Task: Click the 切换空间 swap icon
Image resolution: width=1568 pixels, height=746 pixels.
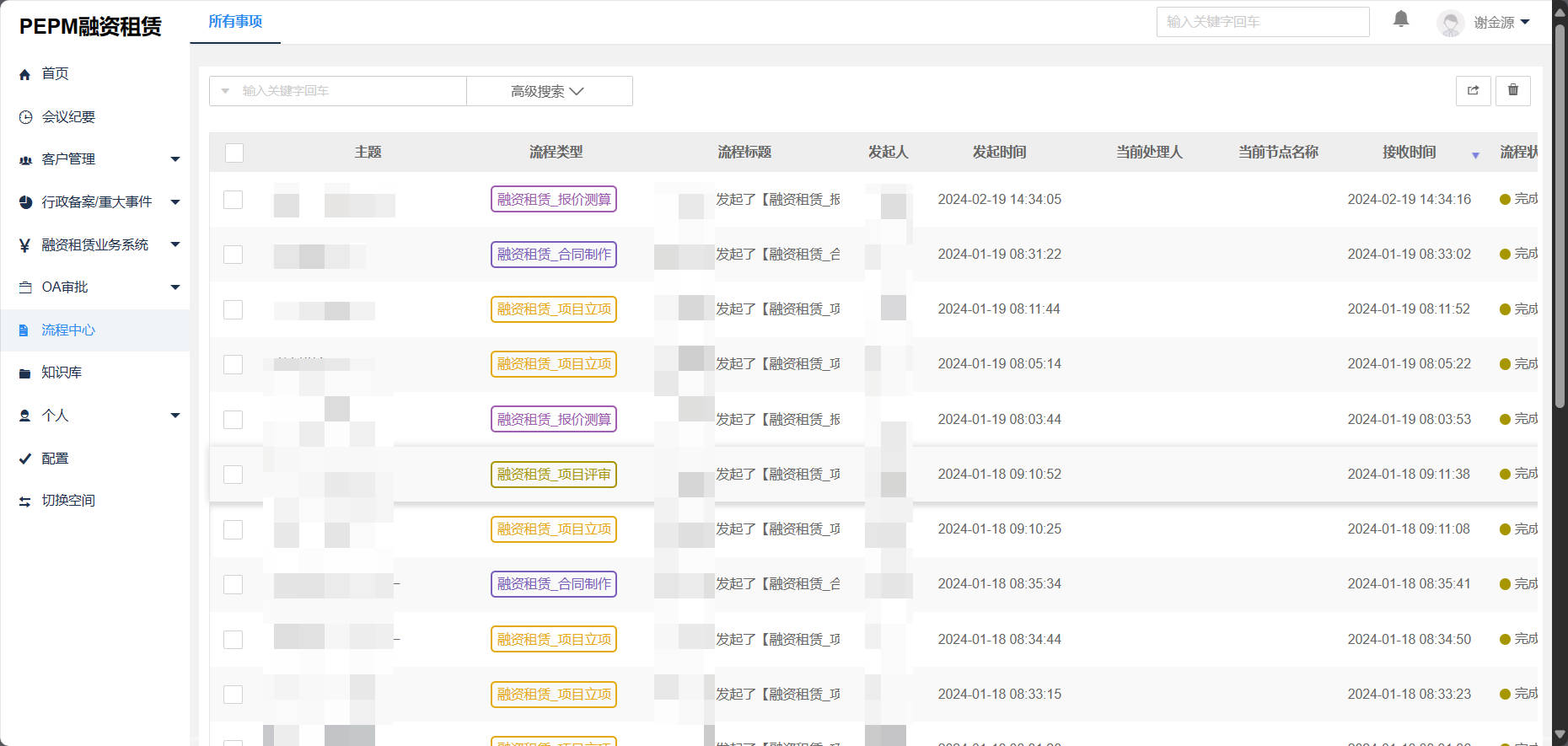Action: [x=25, y=501]
